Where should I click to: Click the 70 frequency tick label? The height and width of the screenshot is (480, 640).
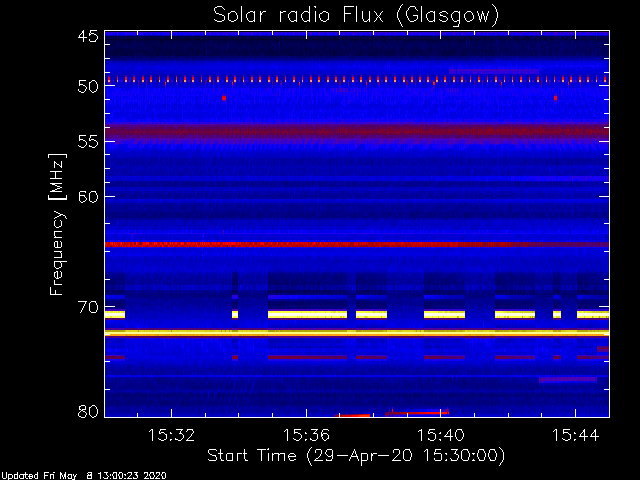click(x=88, y=307)
